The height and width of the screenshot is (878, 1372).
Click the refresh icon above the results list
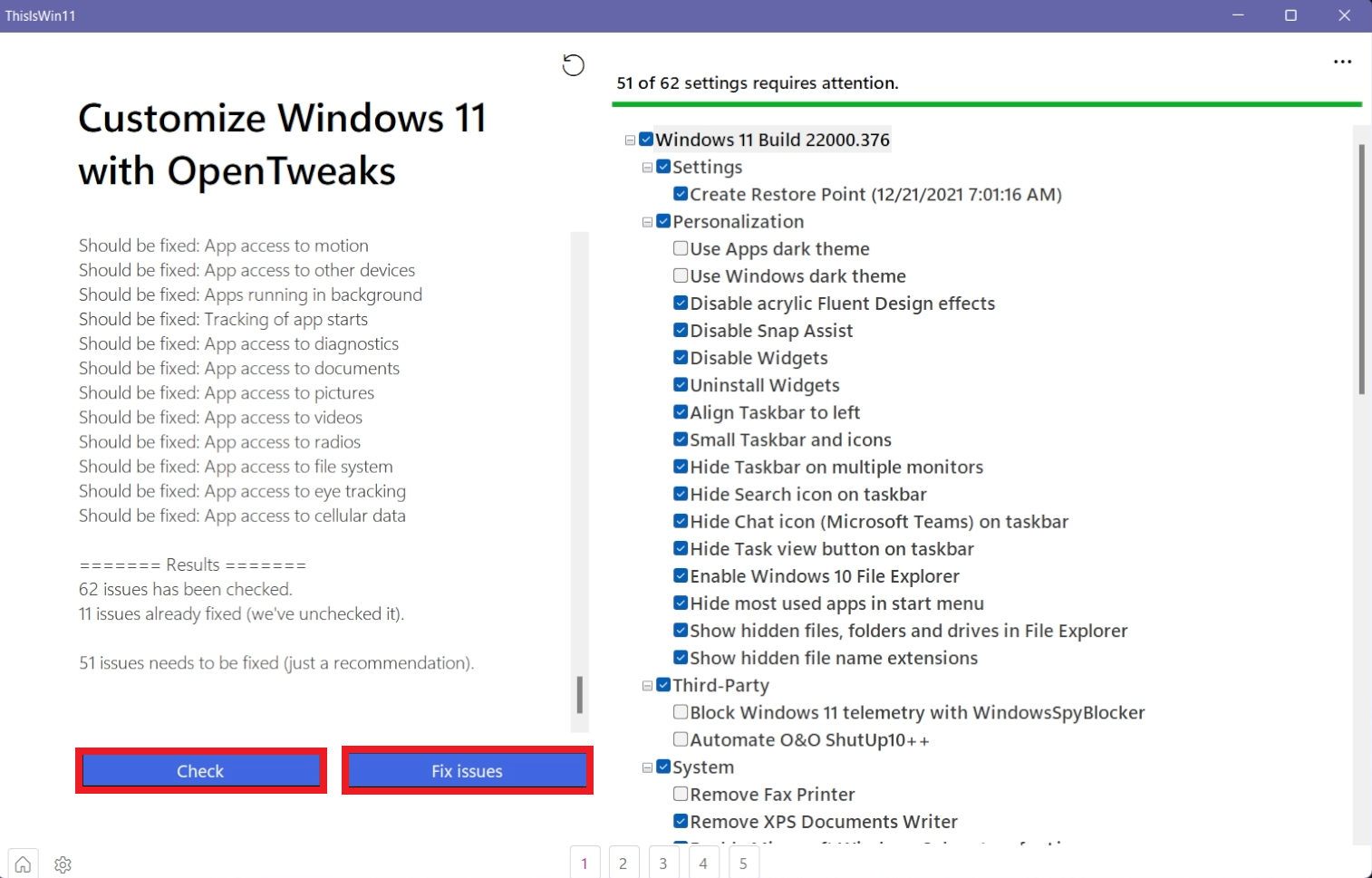(573, 64)
